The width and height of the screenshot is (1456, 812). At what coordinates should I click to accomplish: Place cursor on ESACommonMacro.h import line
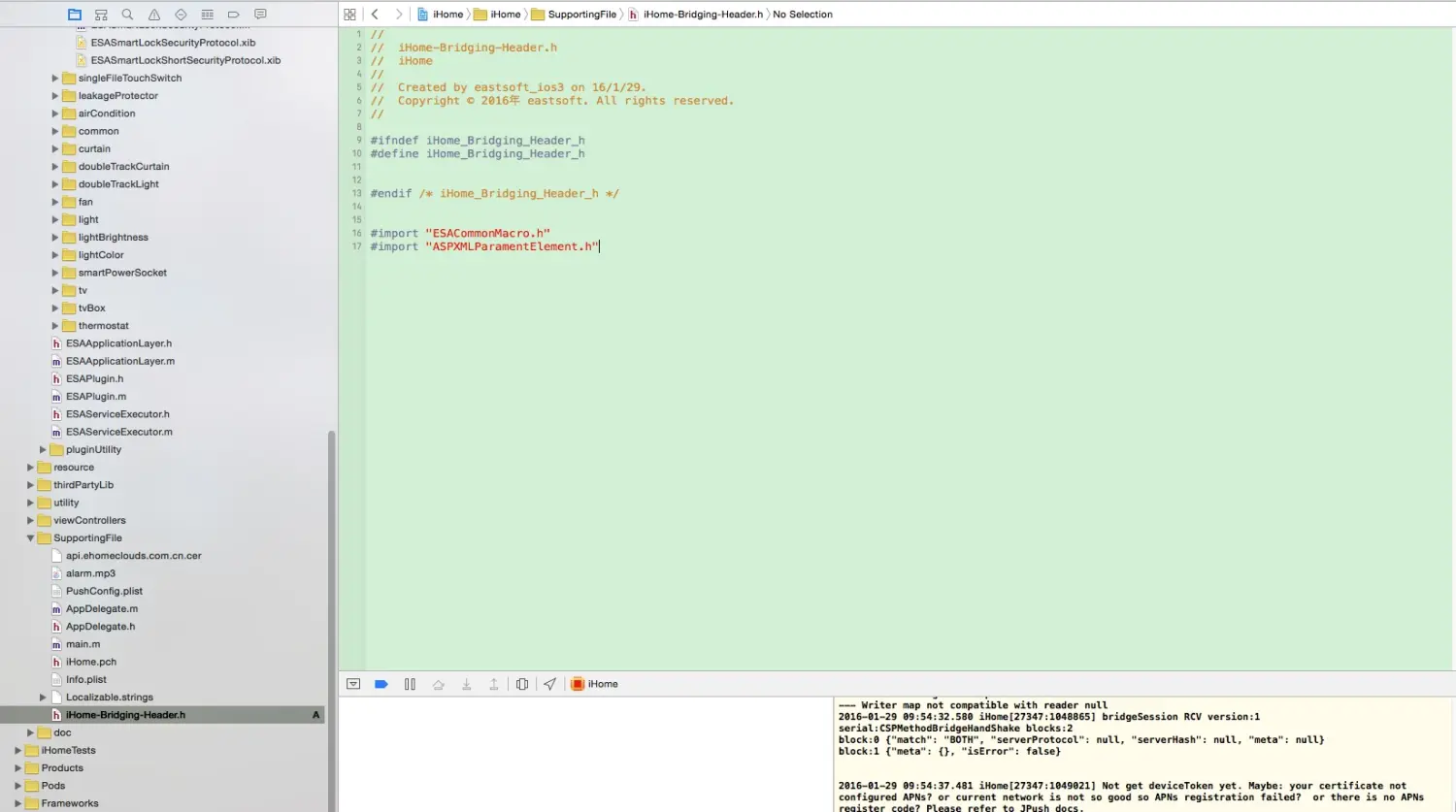pos(460,234)
